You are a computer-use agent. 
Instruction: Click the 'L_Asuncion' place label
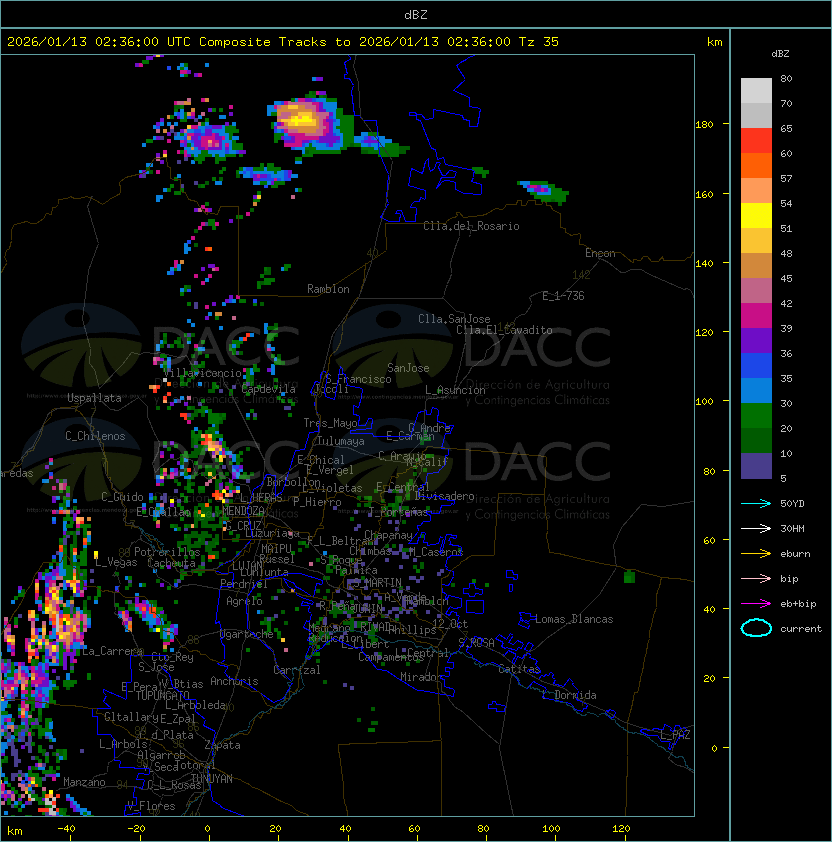coord(455,390)
